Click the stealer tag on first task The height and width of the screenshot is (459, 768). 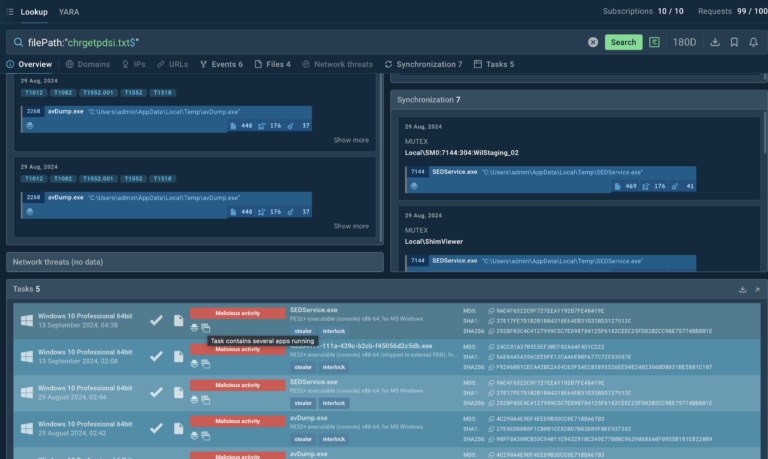point(303,330)
